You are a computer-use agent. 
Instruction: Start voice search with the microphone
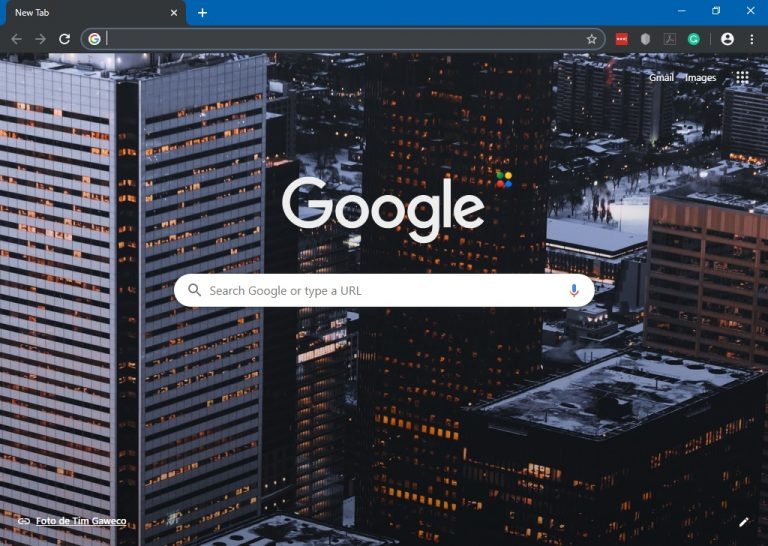[x=574, y=290]
